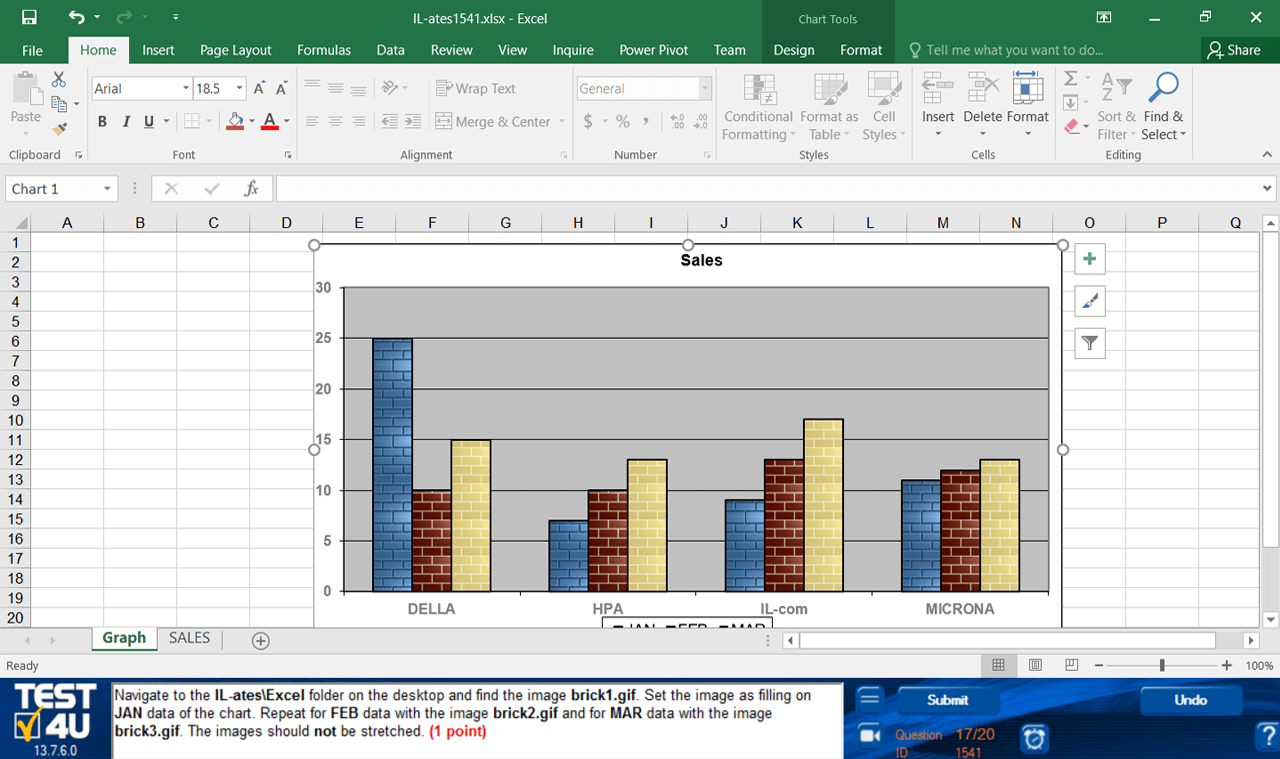
Task: Open the Font Color dropdown arrow
Action: point(286,121)
